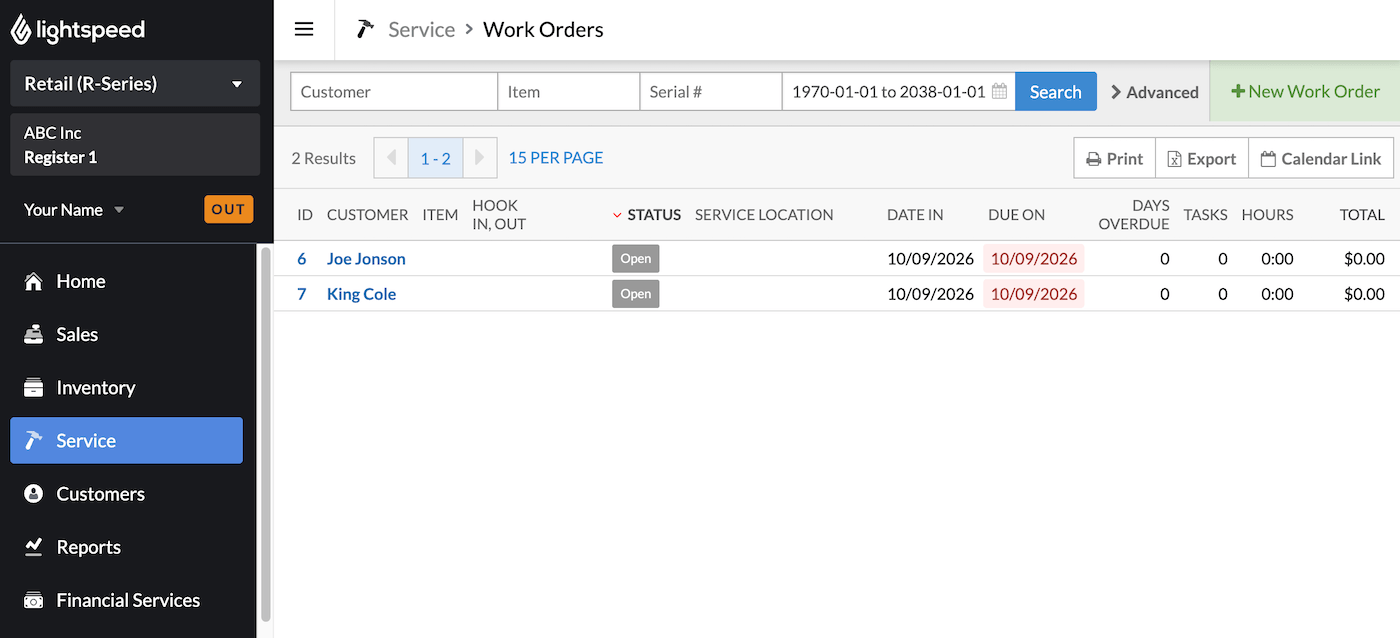Focus the Serial # search field
Screen dimensions: 1400x638
click(711, 91)
